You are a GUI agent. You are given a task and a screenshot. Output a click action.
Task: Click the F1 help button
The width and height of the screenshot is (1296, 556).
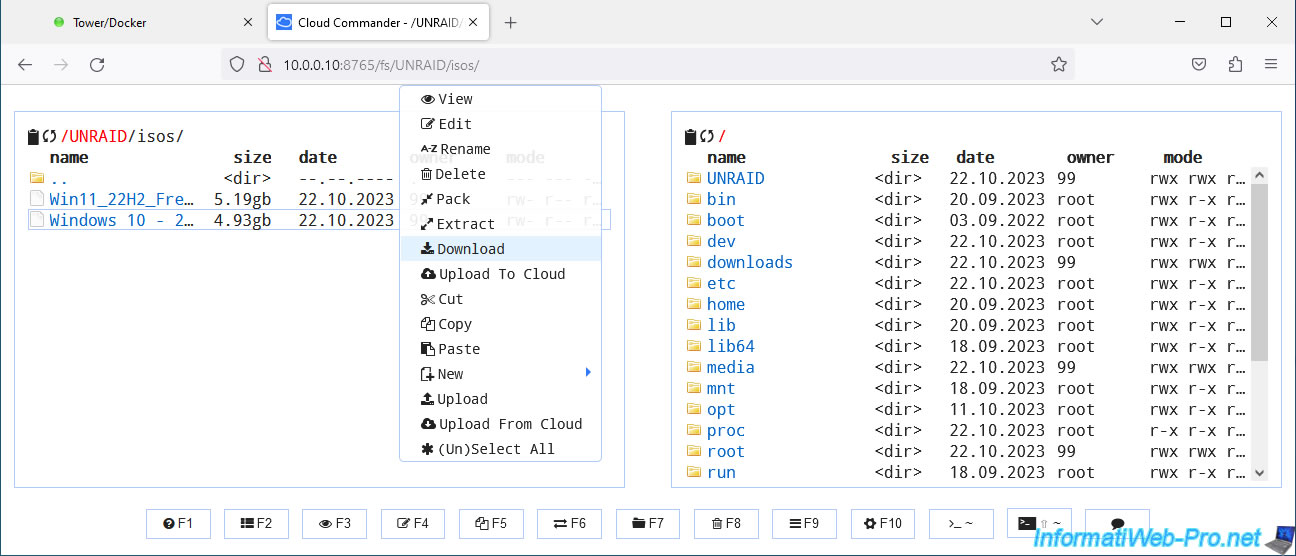click(x=179, y=523)
